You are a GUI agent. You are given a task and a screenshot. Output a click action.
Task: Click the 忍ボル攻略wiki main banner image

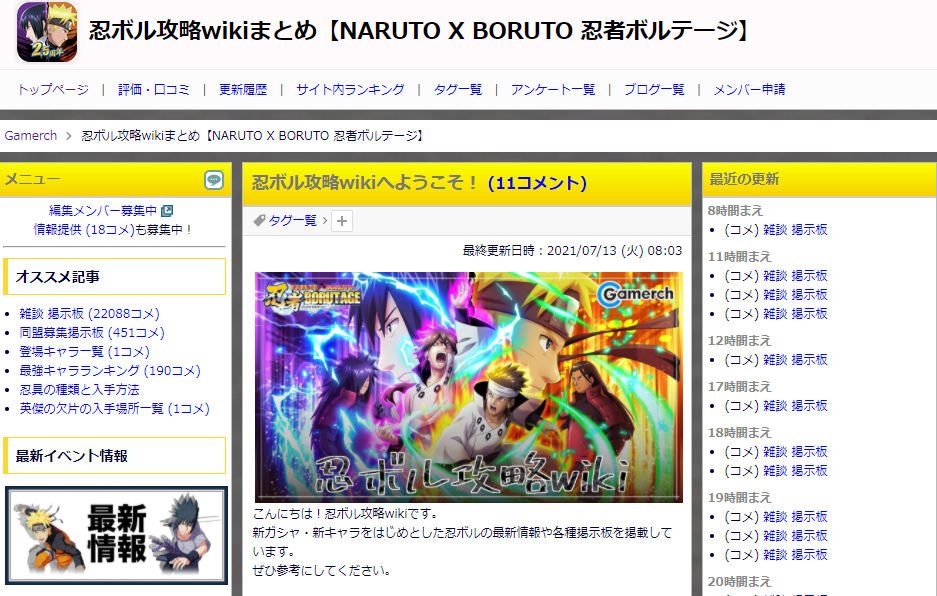(x=468, y=387)
